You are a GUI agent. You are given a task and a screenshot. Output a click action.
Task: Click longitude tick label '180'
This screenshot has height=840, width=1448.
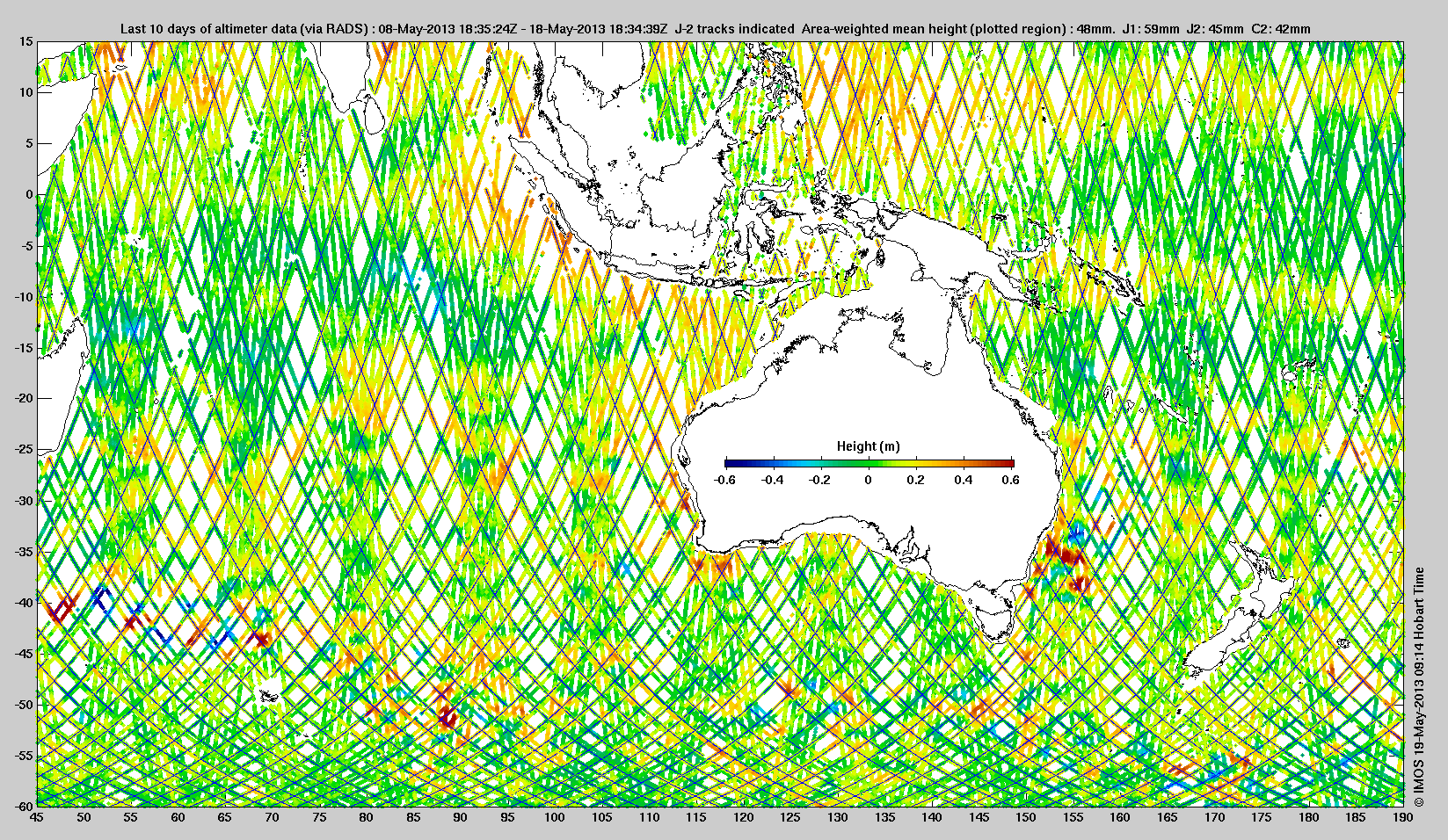tap(1309, 817)
